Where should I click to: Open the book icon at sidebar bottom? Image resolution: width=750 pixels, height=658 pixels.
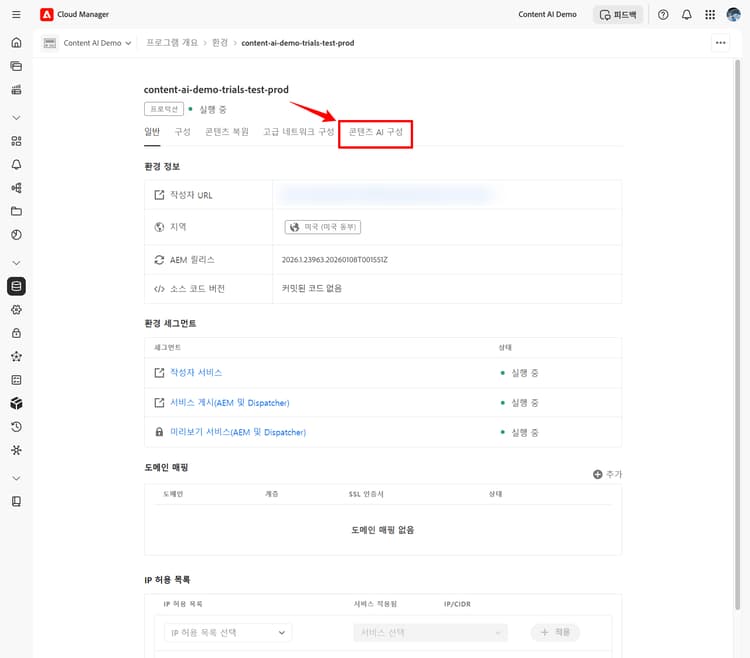pos(16,501)
